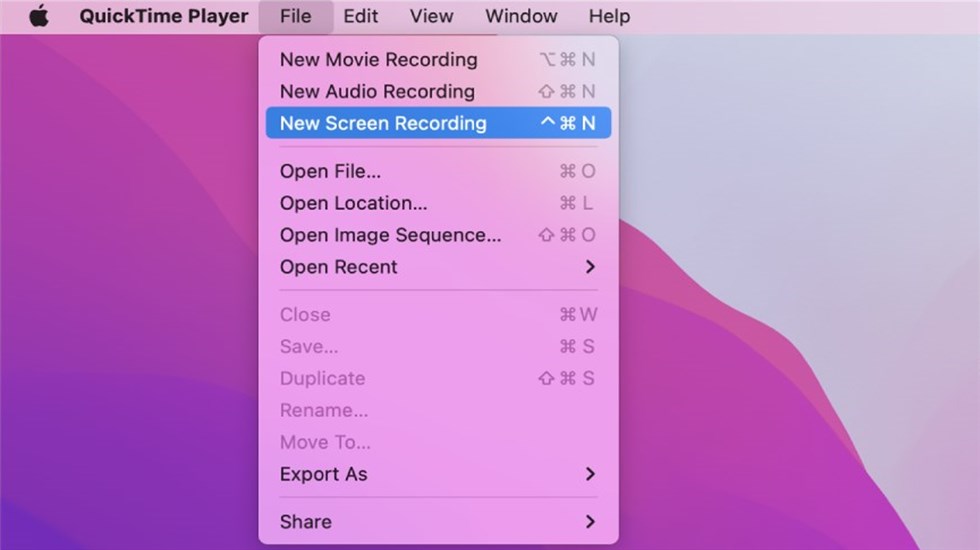Viewport: 980px width, 550px height.
Task: Click the dimmed Move To... item
Action: point(438,442)
